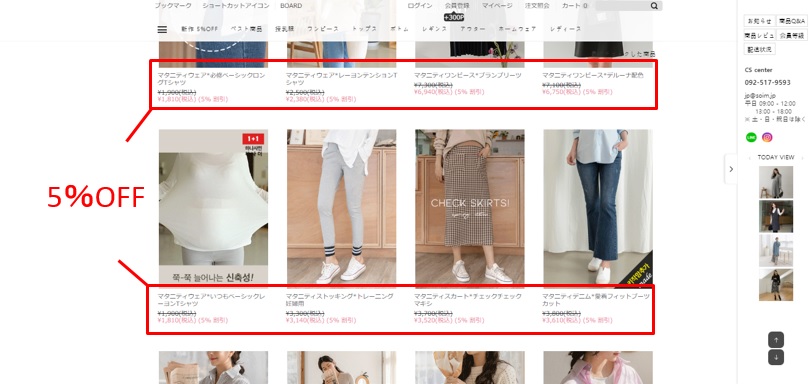Click ¥3,520 discounted price text
The height and width of the screenshot is (384, 811).
click(x=449, y=320)
